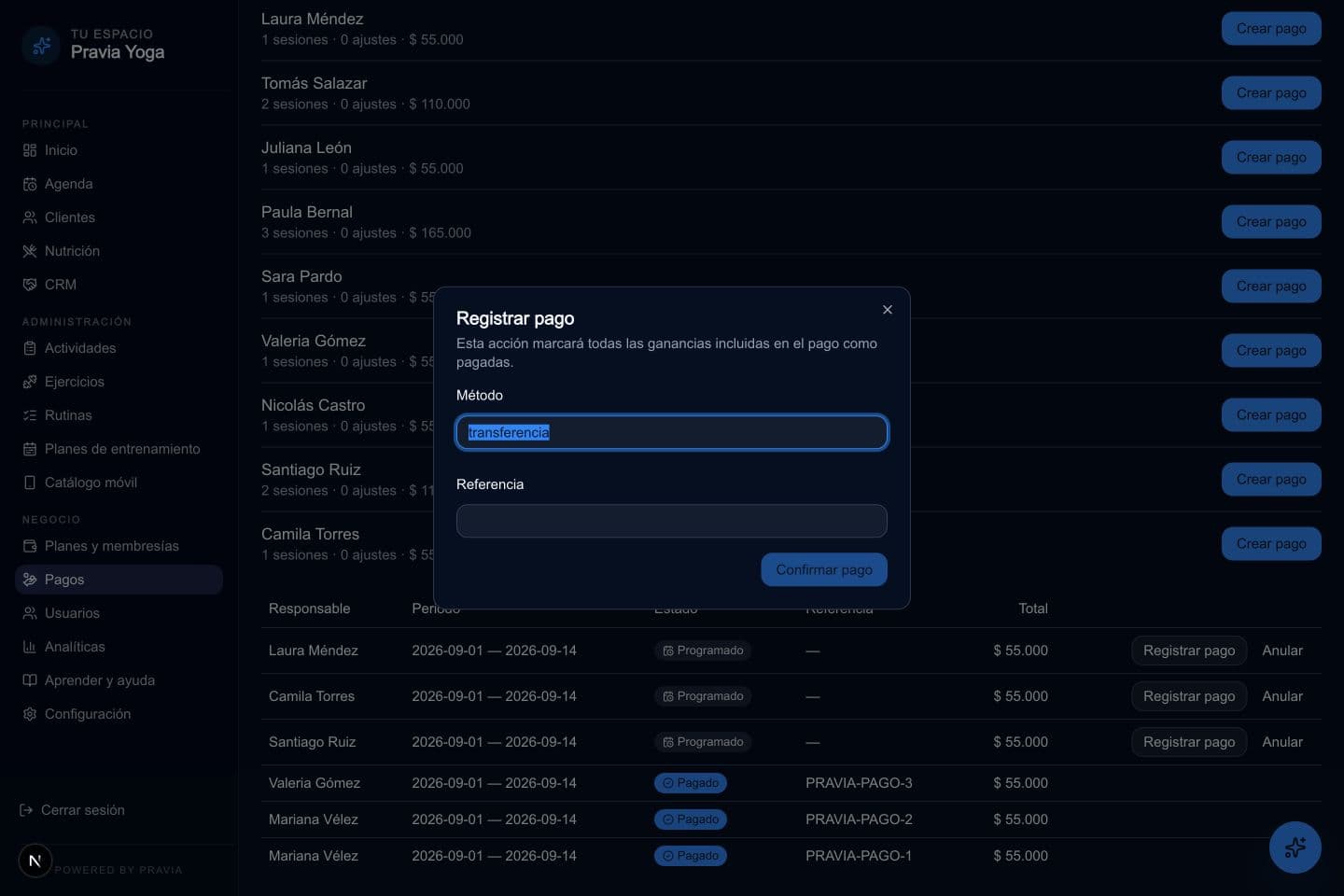Click the CRM icon in sidebar
Screen dimensions: 1344x896
tap(30, 285)
